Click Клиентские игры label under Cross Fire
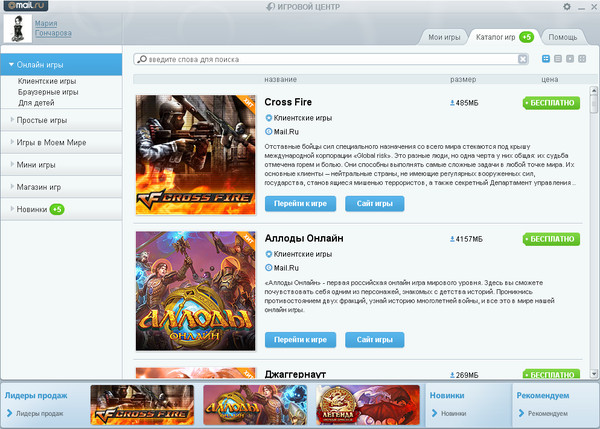This screenshot has width=600, height=429. (x=298, y=118)
